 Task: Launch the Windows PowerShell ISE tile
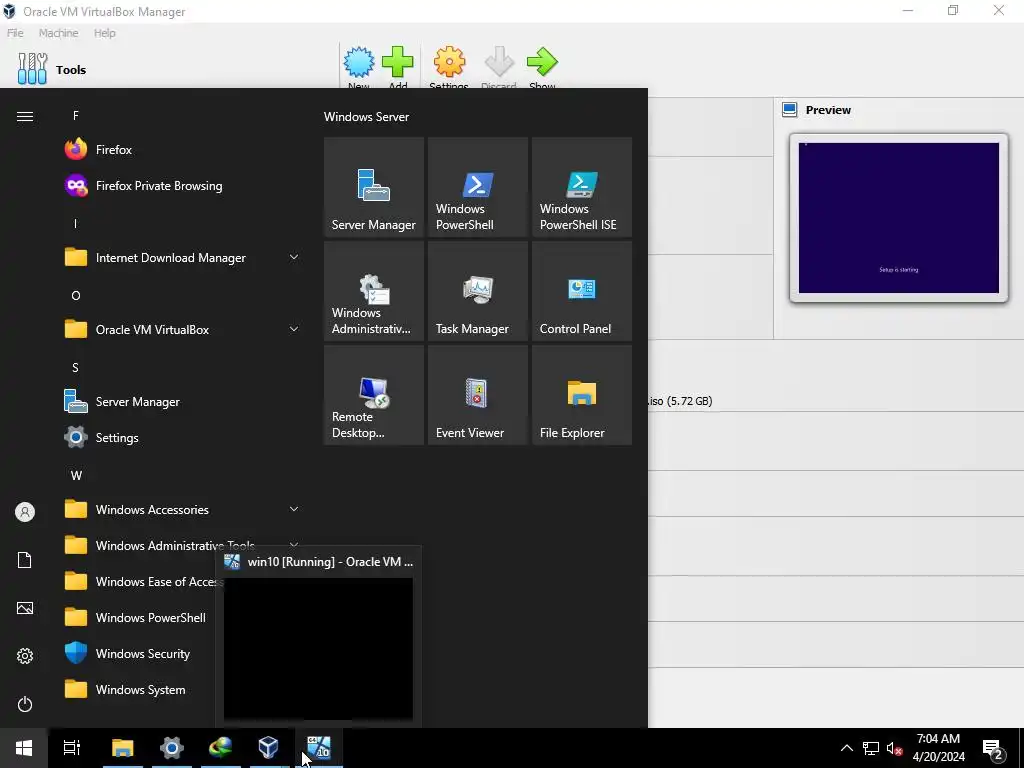pos(581,187)
